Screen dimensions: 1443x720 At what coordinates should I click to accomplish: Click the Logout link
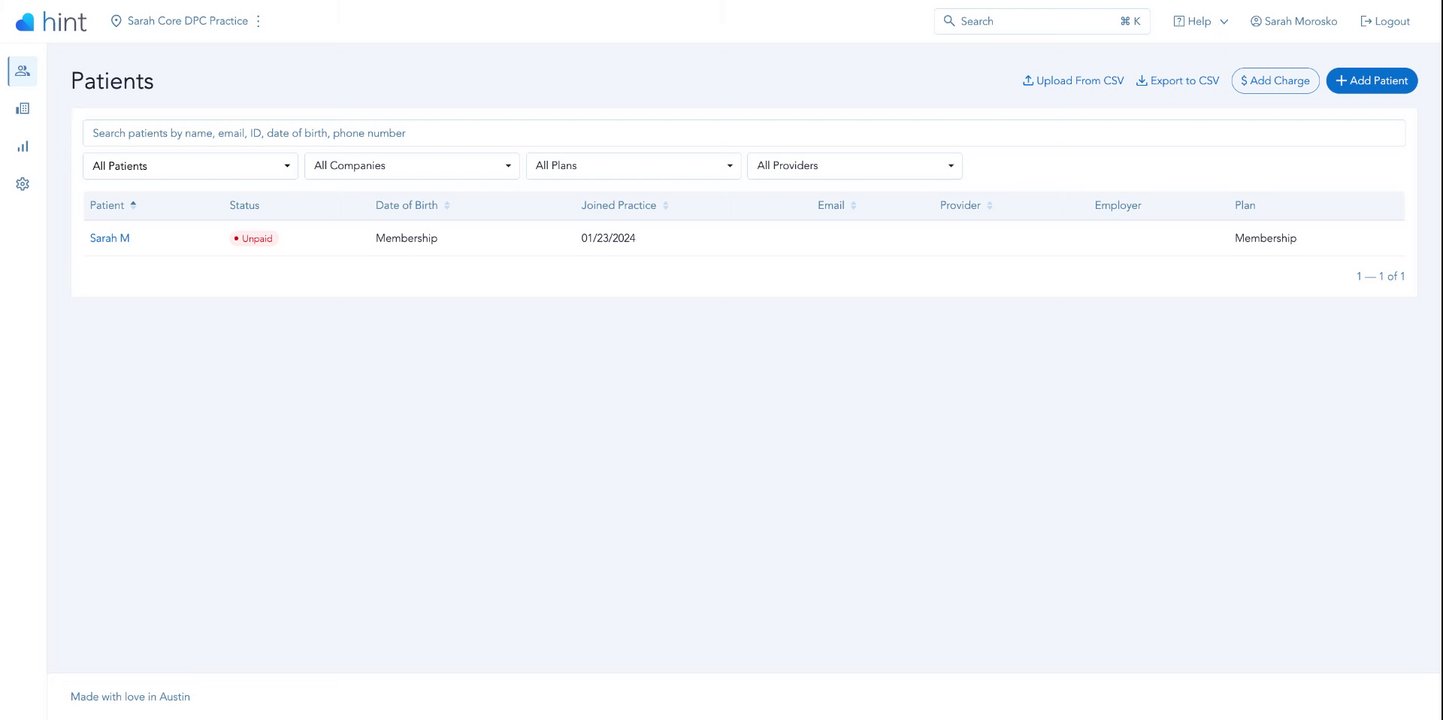[1385, 21]
